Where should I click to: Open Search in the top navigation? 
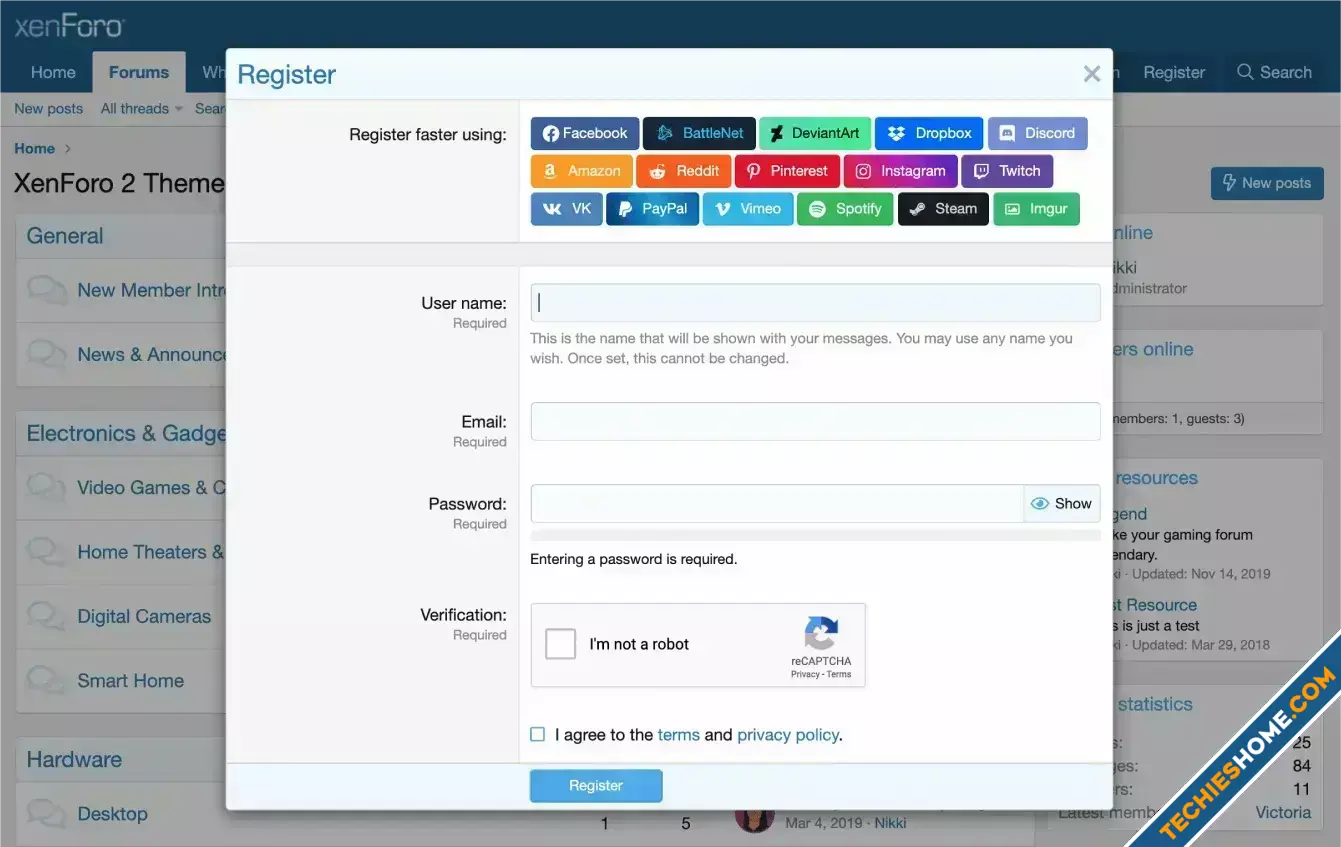click(1274, 72)
